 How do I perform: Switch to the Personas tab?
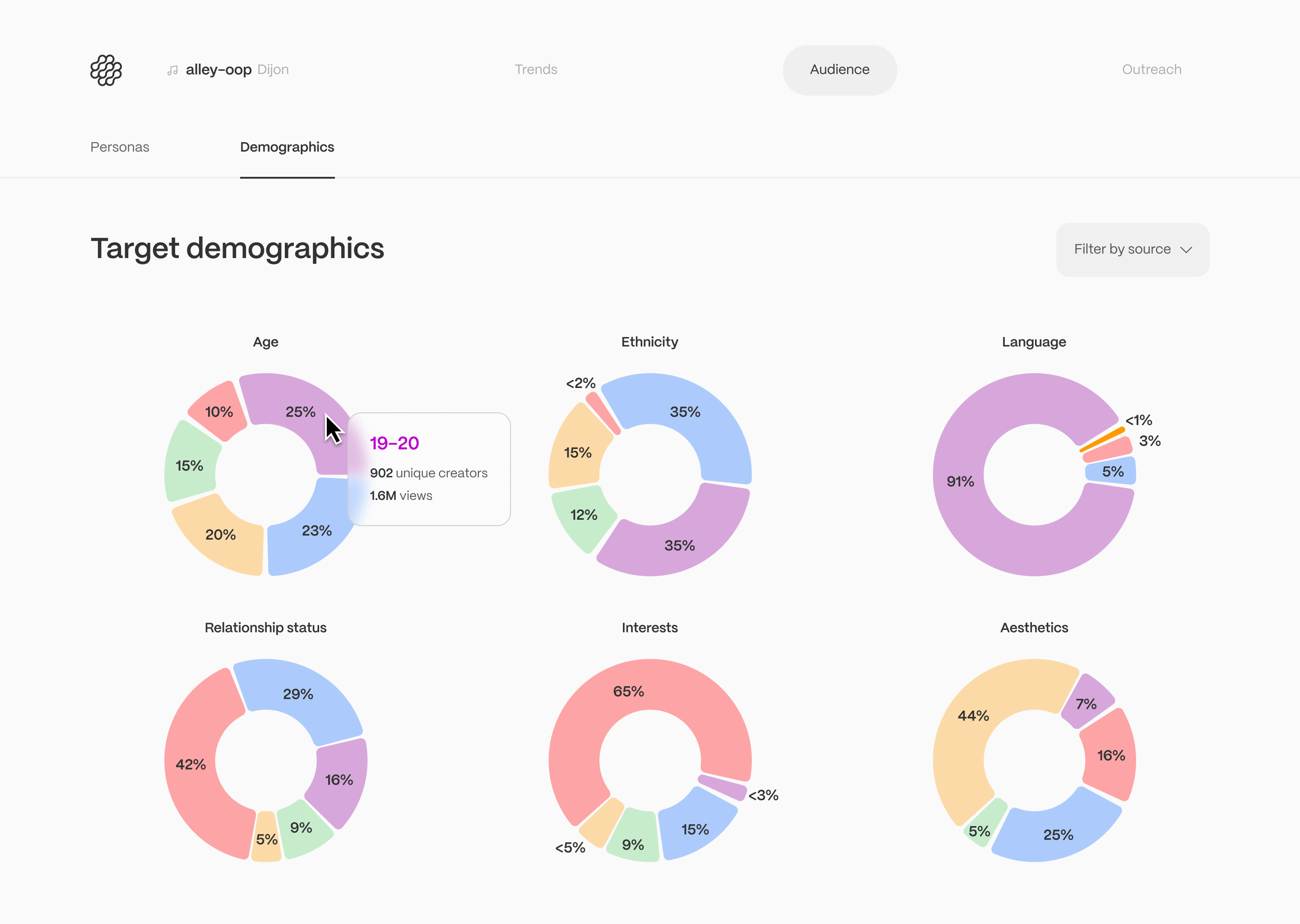click(x=120, y=148)
